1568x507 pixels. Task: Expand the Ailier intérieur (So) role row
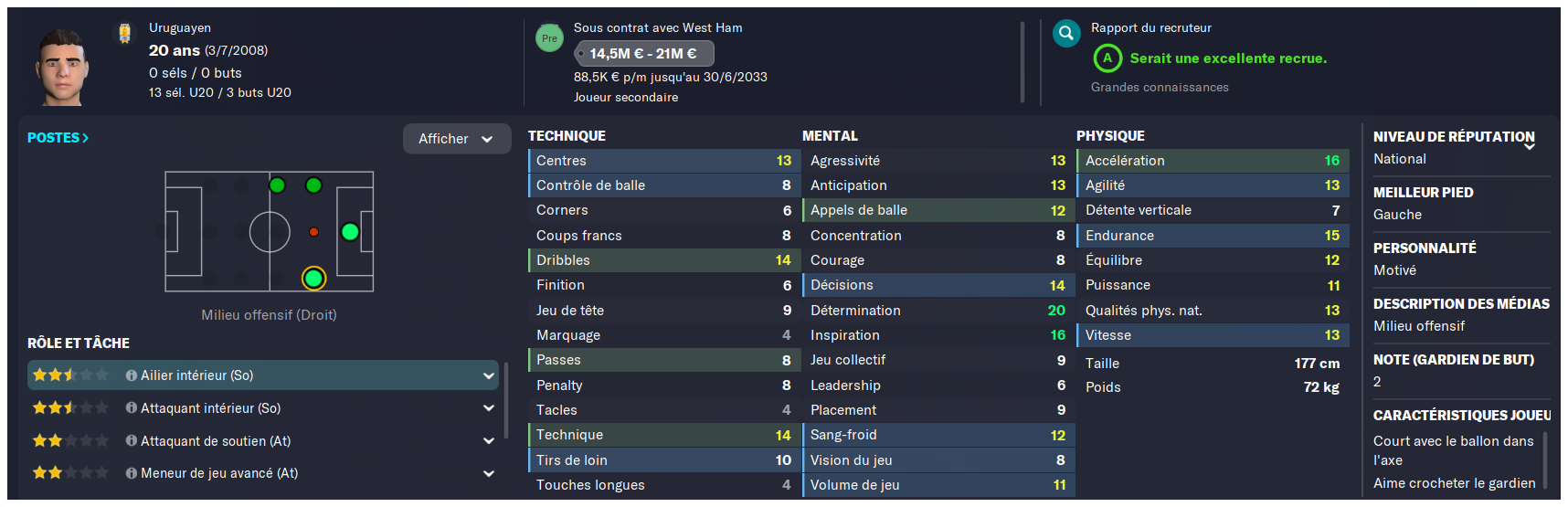[263, 375]
